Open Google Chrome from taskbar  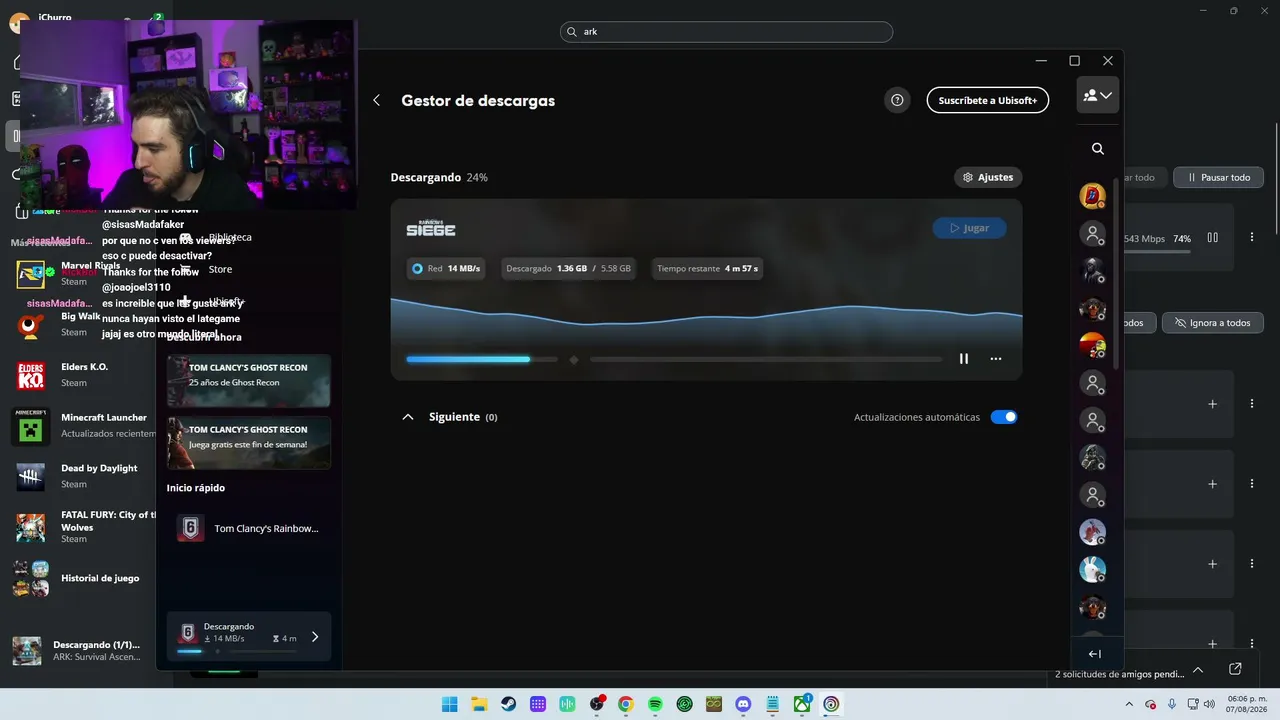pos(626,704)
